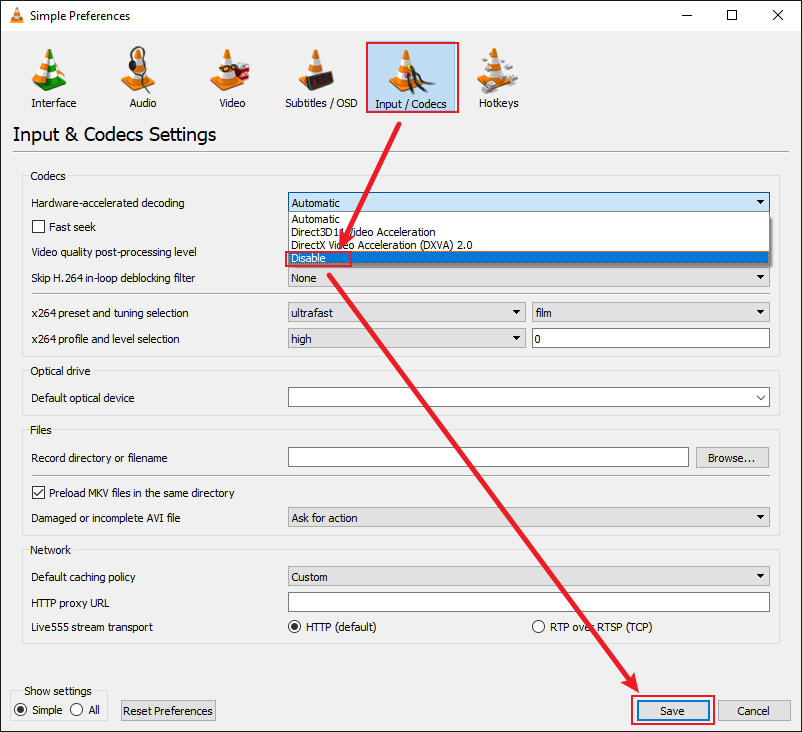
Task: Select the RTP over RTSP (TCP) radio button
Action: click(538, 626)
